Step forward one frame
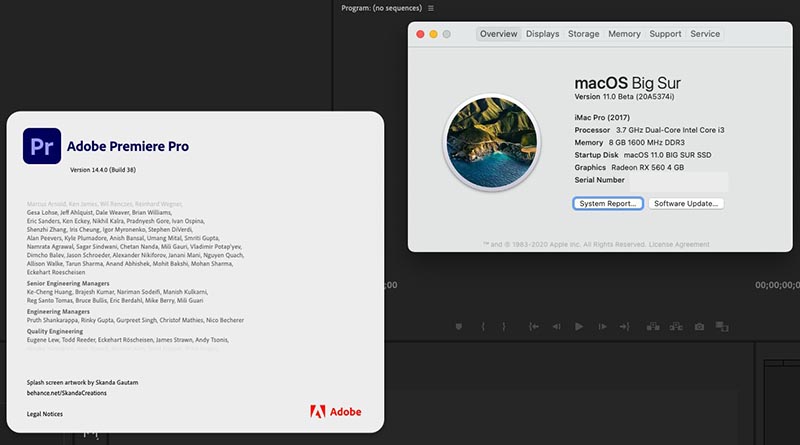The image size is (800, 445). (x=602, y=327)
